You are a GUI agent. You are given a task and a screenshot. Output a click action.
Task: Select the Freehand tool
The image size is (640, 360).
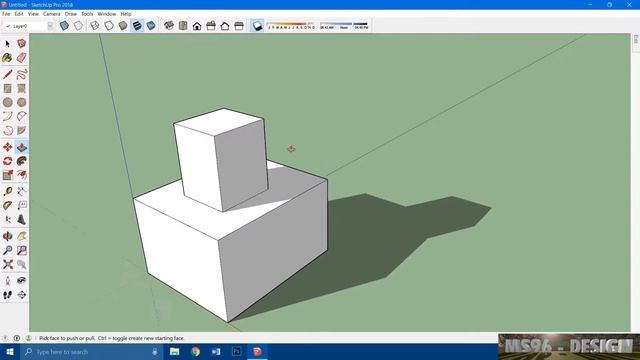[x=22, y=74]
